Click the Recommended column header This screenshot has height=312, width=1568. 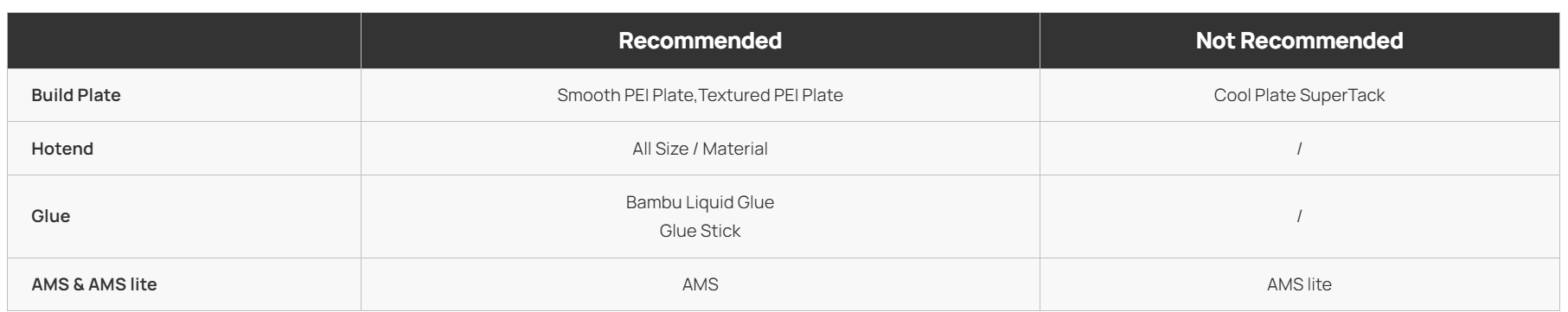coord(700,41)
